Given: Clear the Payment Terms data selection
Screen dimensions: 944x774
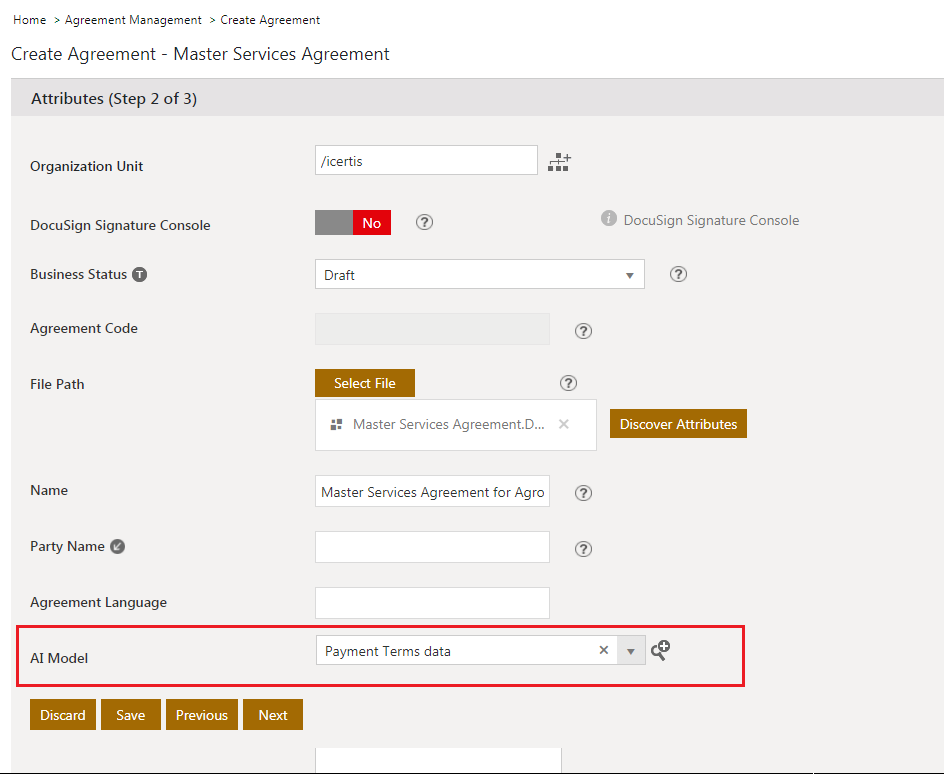Looking at the screenshot, I should click(604, 650).
